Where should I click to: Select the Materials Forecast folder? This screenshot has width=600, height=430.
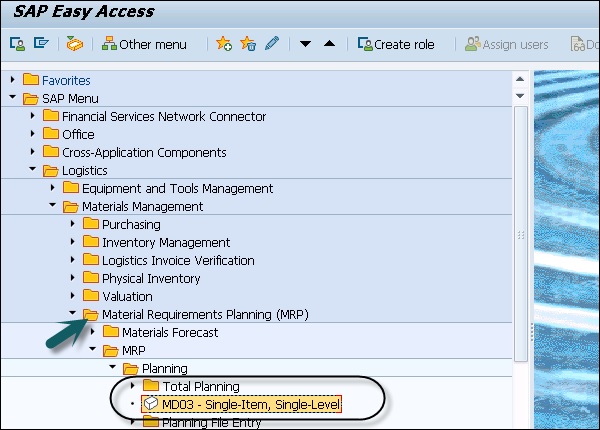(x=169, y=332)
